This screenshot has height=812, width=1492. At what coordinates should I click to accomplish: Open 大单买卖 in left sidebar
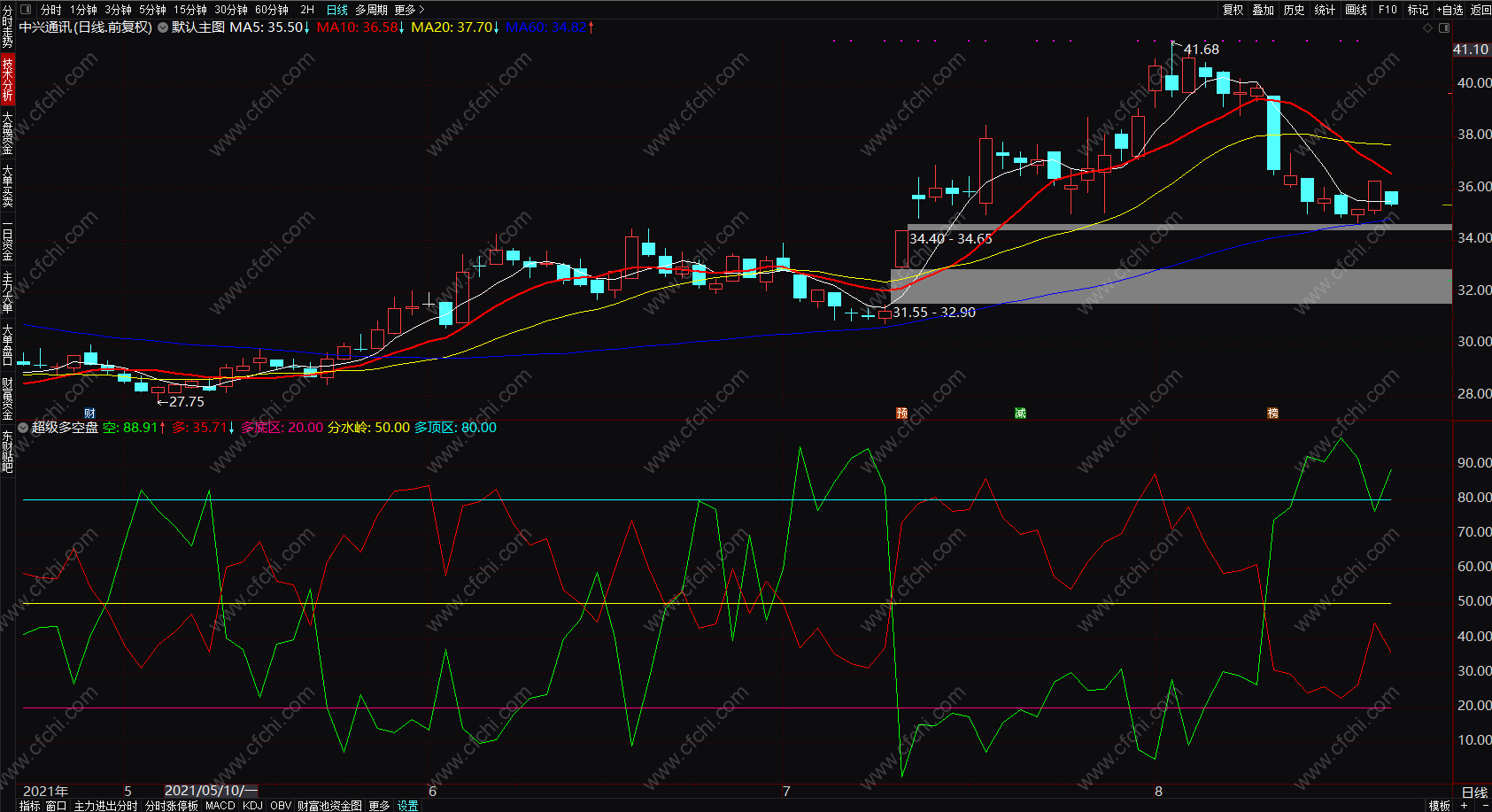[x=7, y=186]
